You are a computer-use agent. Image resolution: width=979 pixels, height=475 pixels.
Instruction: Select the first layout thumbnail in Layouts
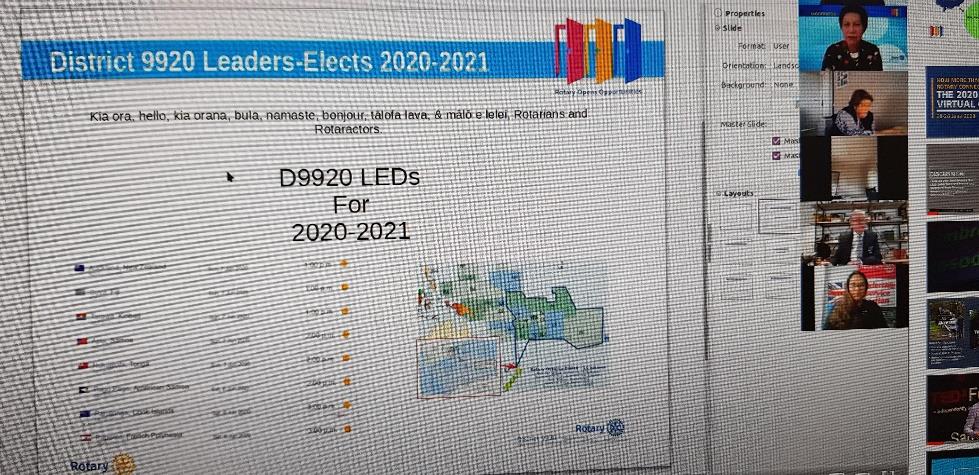(777, 216)
